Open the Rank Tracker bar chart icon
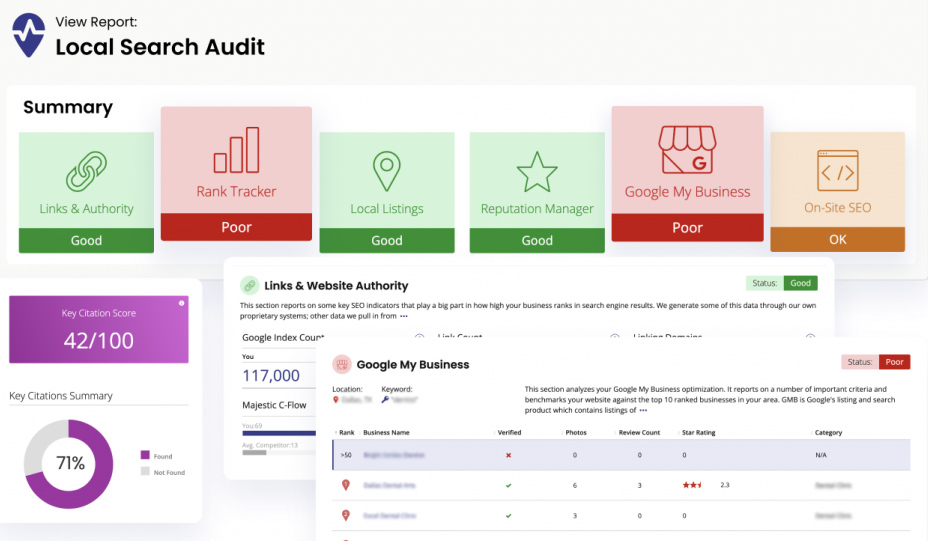 [236, 150]
